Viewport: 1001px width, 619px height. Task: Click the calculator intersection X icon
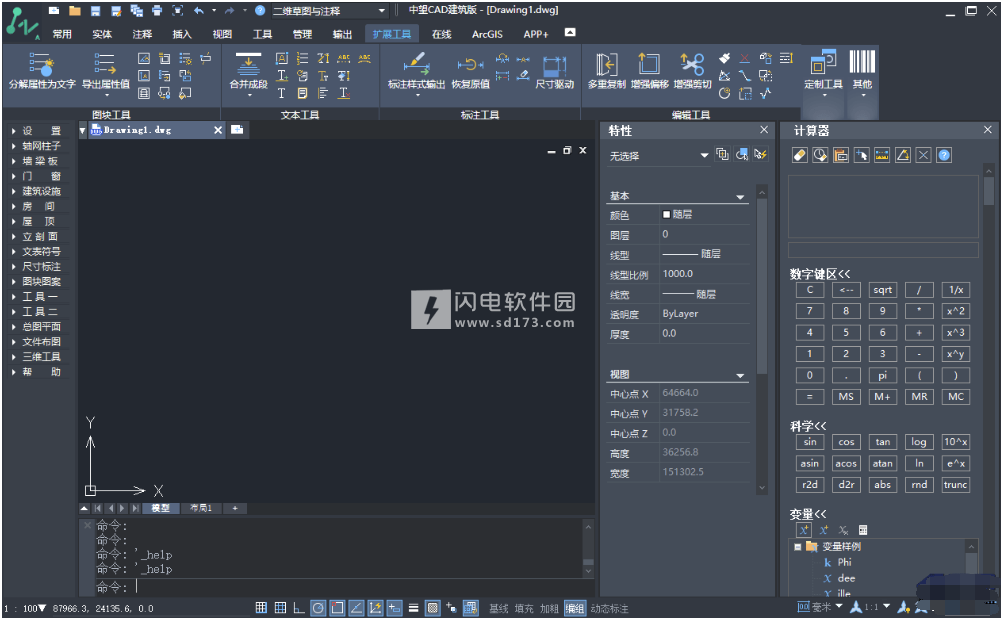tap(923, 155)
